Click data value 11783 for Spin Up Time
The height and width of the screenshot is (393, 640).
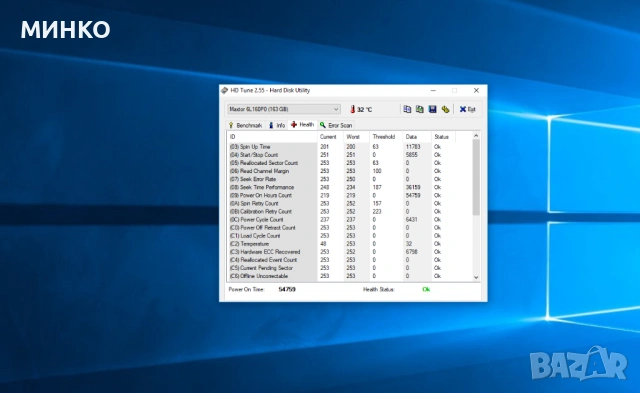[x=413, y=147]
